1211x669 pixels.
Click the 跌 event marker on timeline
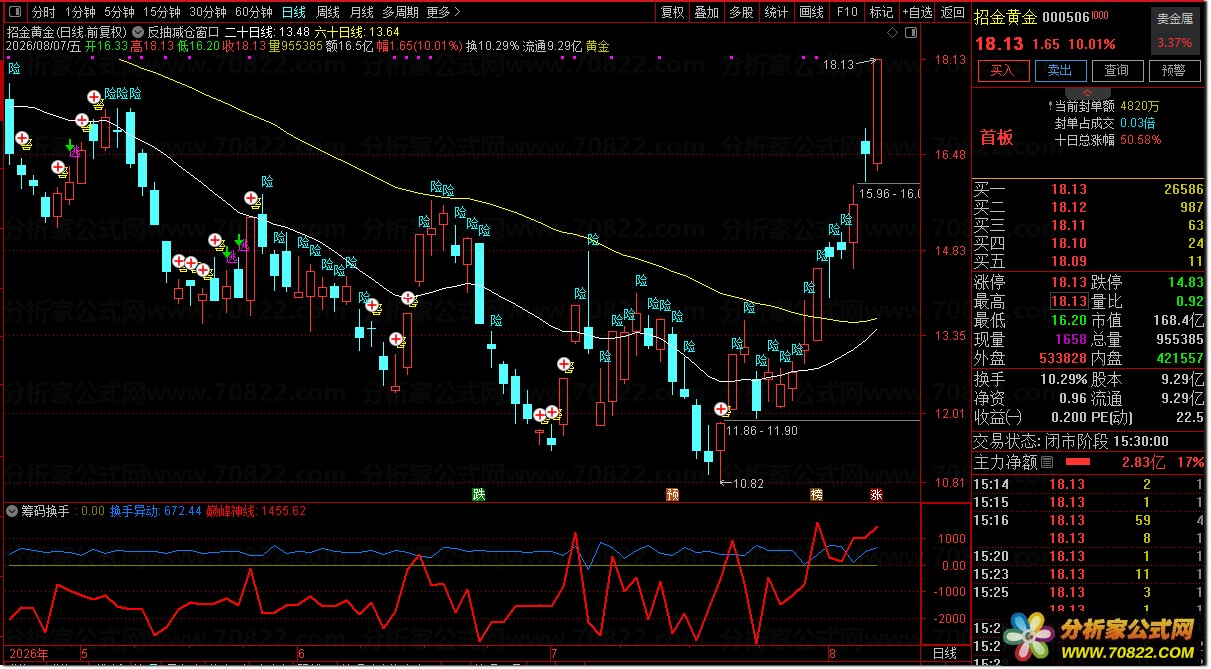pos(479,495)
